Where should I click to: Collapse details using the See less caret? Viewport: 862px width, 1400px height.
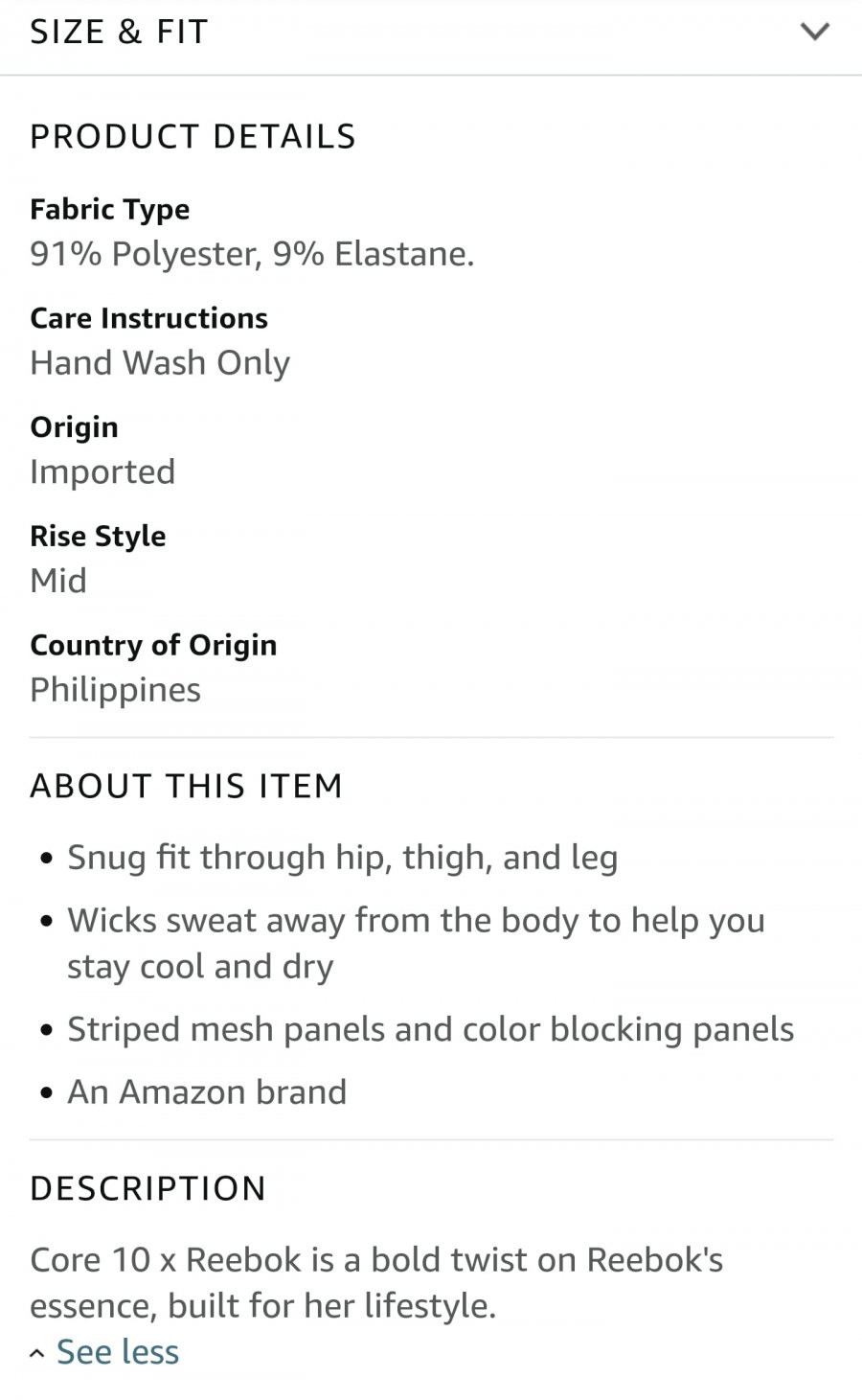point(37,1353)
